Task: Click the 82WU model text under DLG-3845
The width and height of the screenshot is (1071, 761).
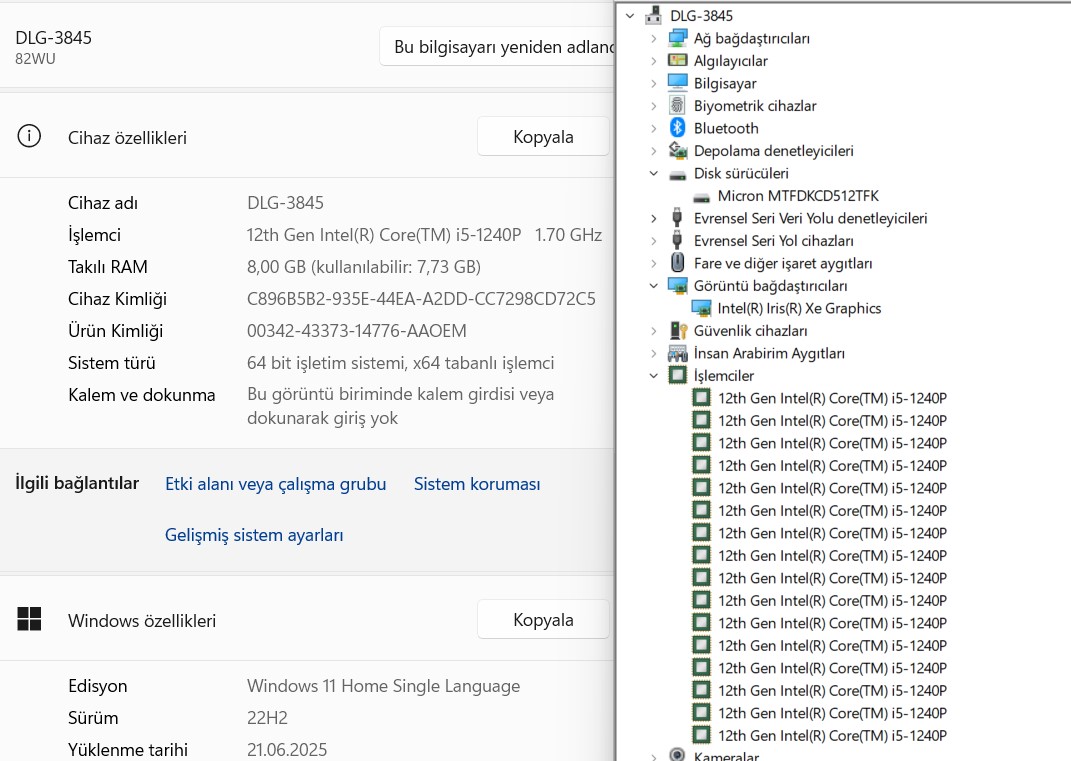Action: tap(36, 59)
